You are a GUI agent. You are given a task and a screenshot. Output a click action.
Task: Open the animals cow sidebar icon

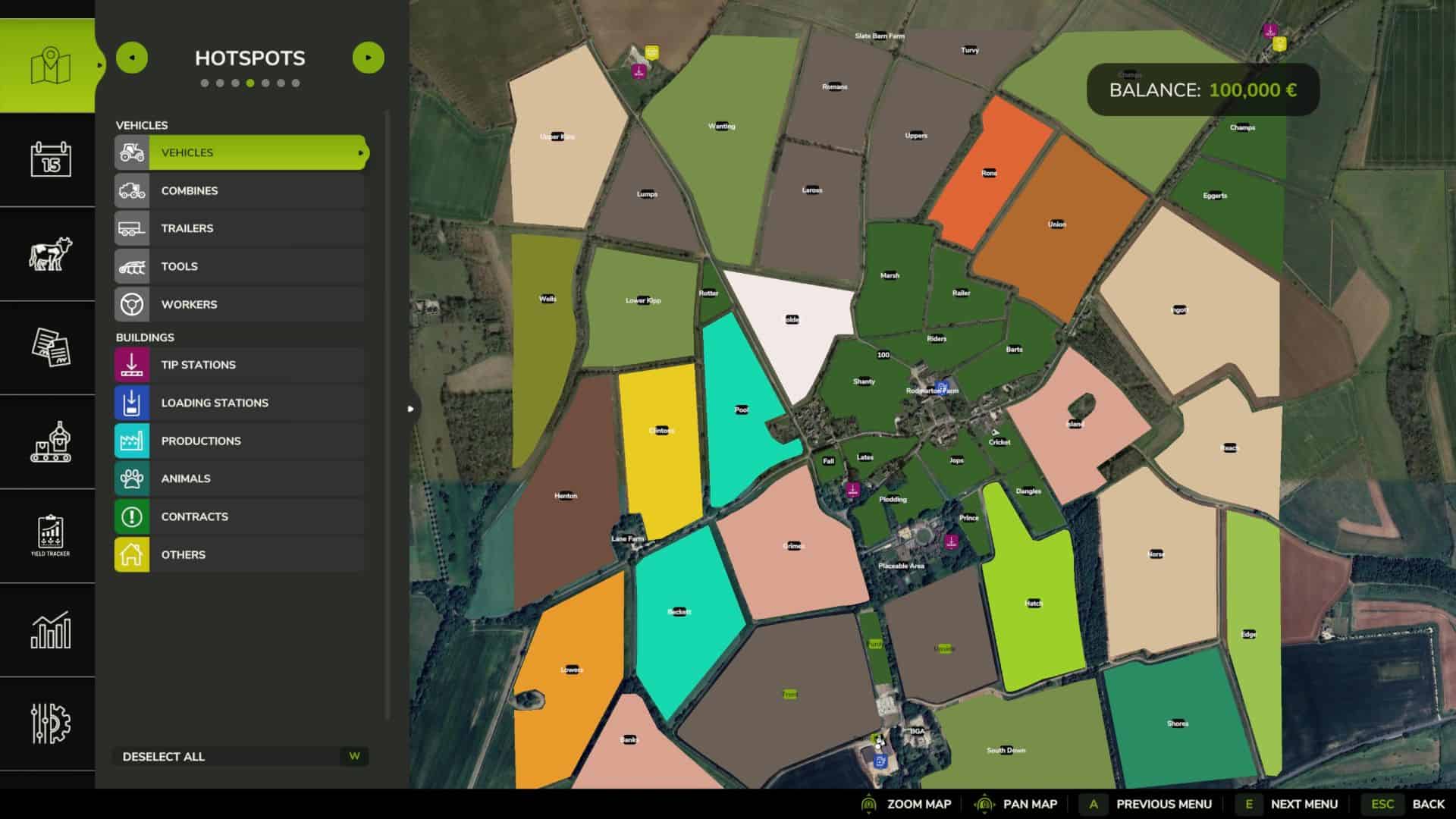[50, 253]
